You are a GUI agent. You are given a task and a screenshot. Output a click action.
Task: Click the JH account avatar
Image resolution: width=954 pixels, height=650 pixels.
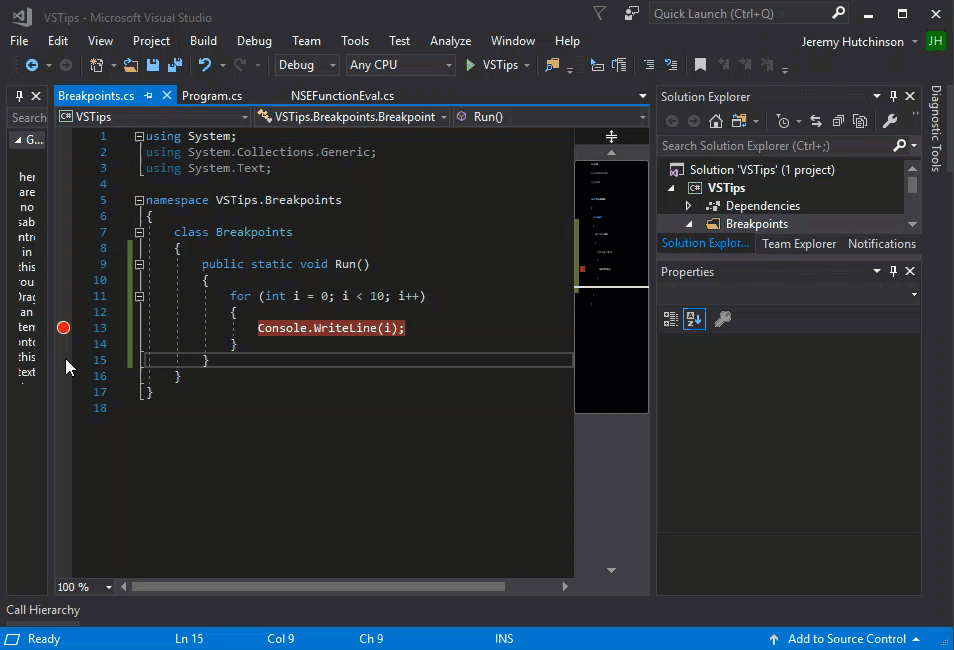point(935,41)
